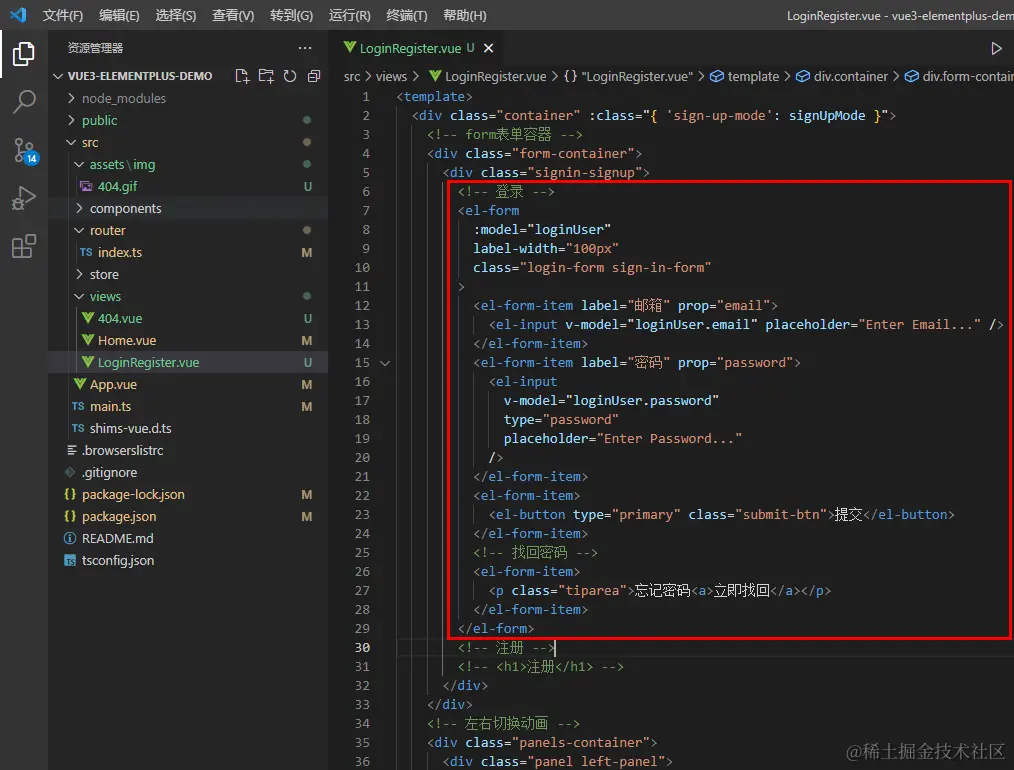
Task: Close the LoginRegister.vue editor tab
Action: point(489,48)
